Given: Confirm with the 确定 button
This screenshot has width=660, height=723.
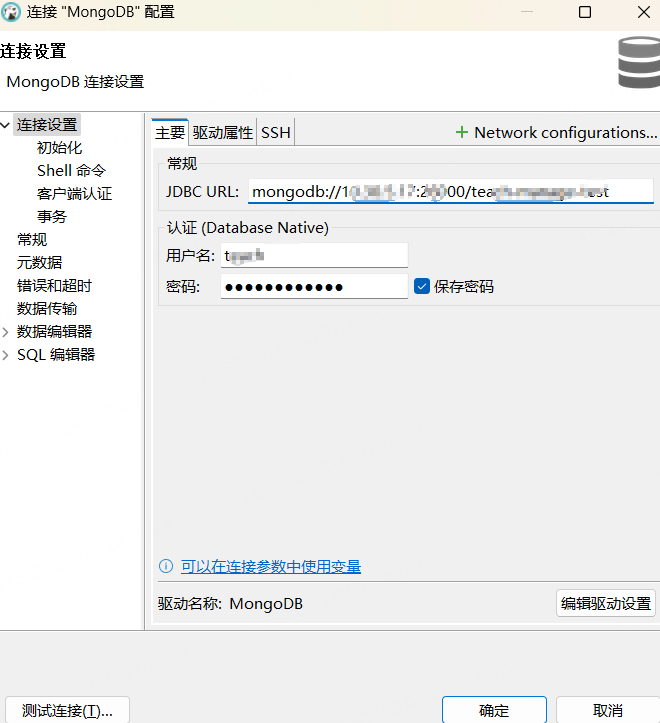Looking at the screenshot, I should [494, 710].
